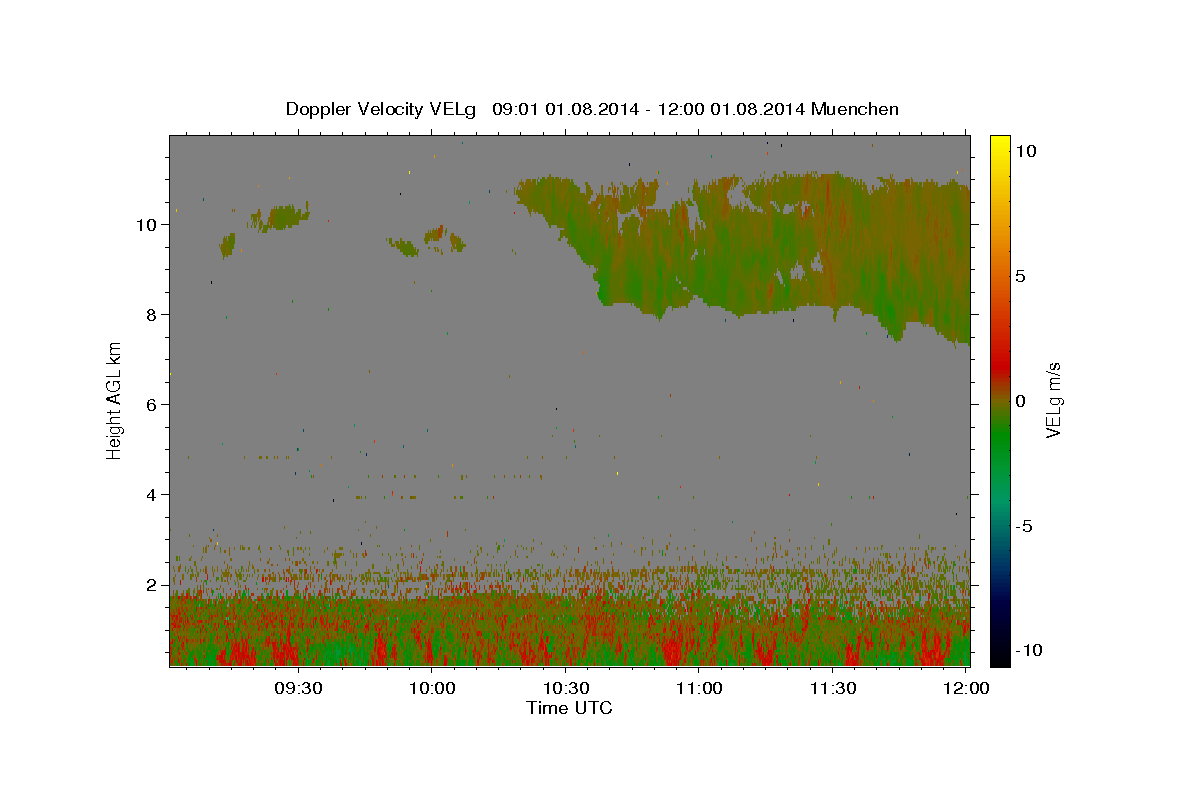Image resolution: width=1200 pixels, height=800 pixels.
Task: Click the 'VELg m/s' colorbar title
Action: coord(1054,400)
